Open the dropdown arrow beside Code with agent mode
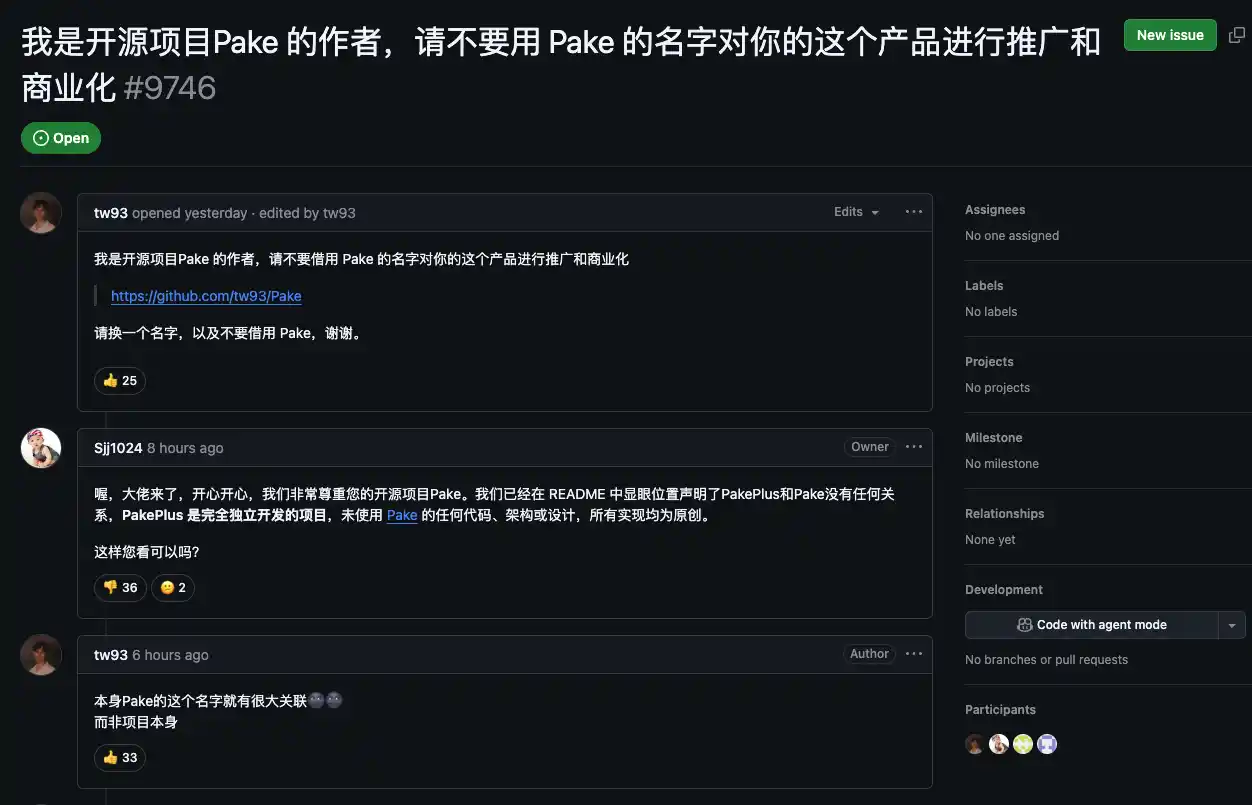 point(1232,624)
